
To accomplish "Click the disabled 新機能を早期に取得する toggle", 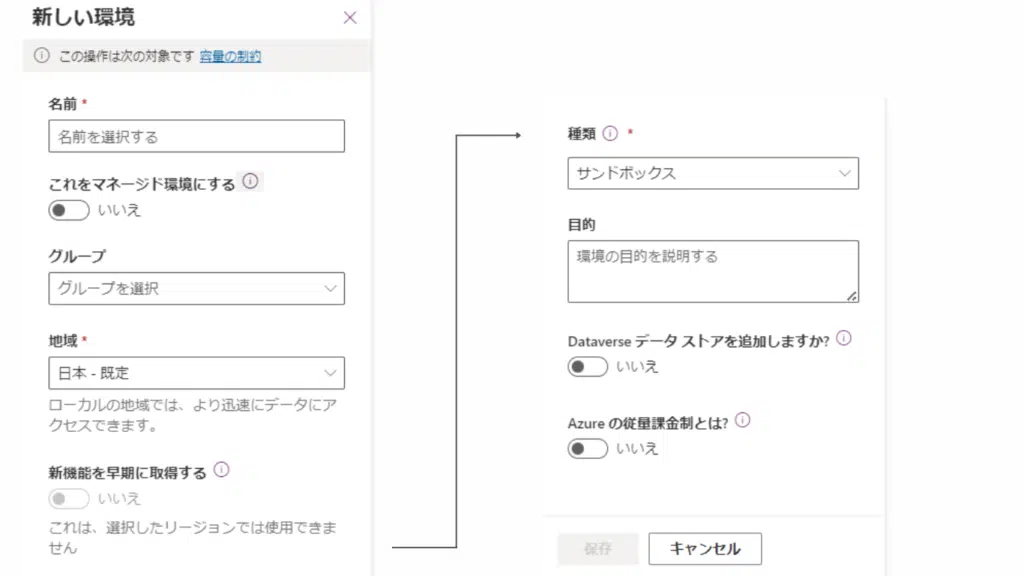I will tap(69, 498).
